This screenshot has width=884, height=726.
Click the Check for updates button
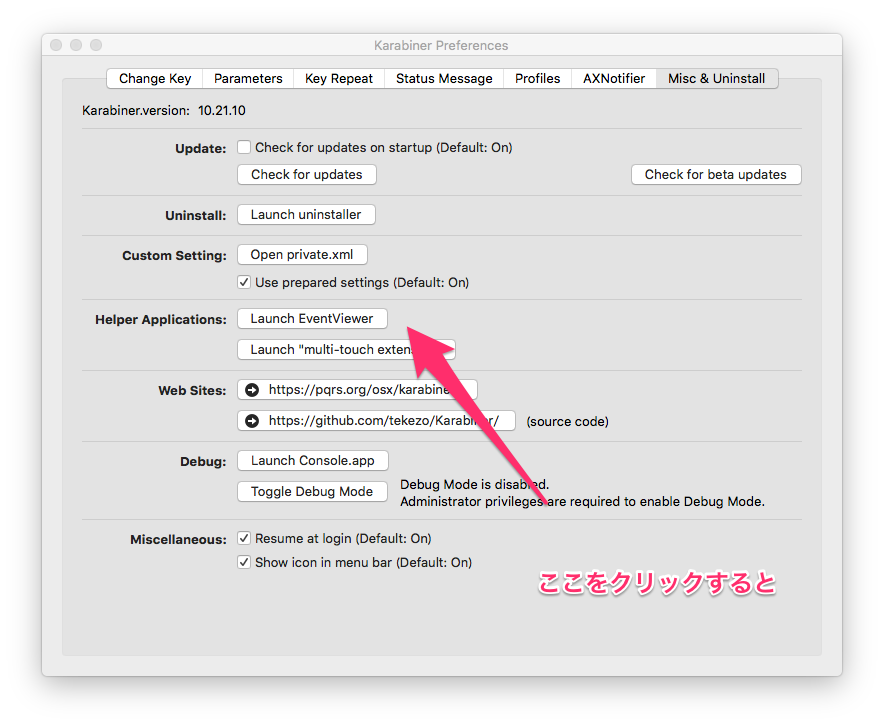click(x=307, y=175)
